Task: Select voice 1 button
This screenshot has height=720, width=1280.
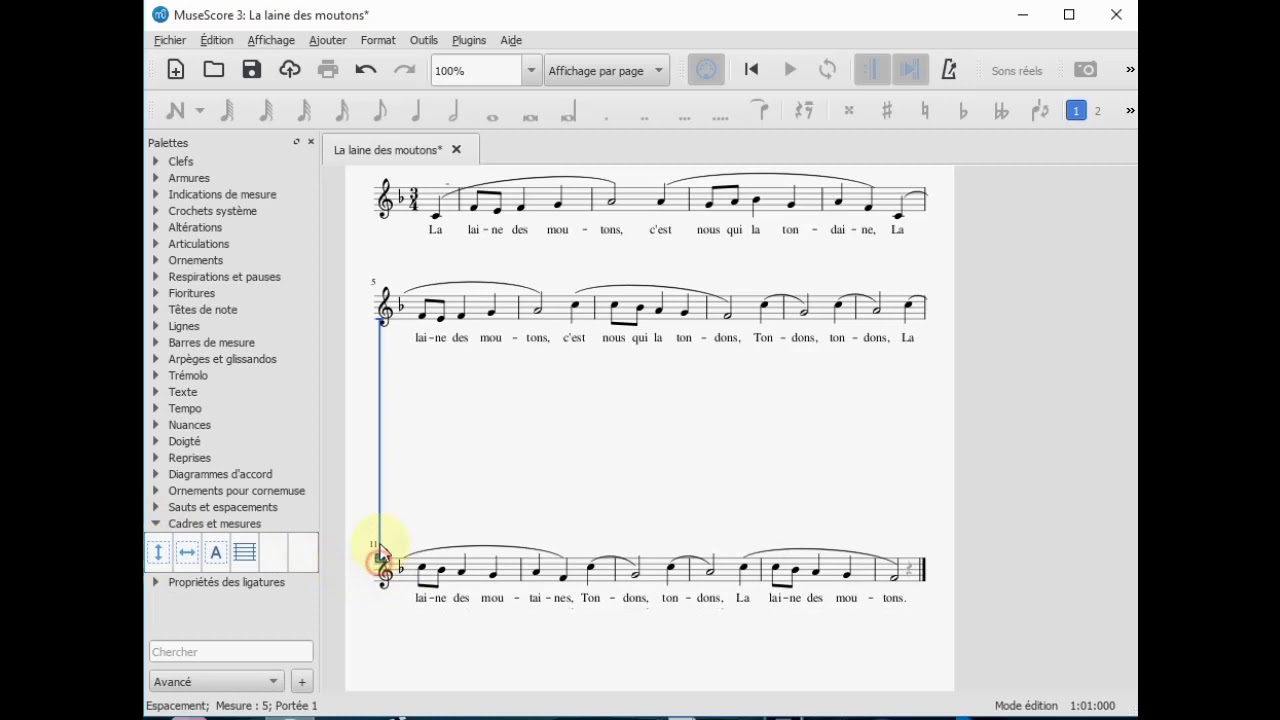Action: (1076, 111)
